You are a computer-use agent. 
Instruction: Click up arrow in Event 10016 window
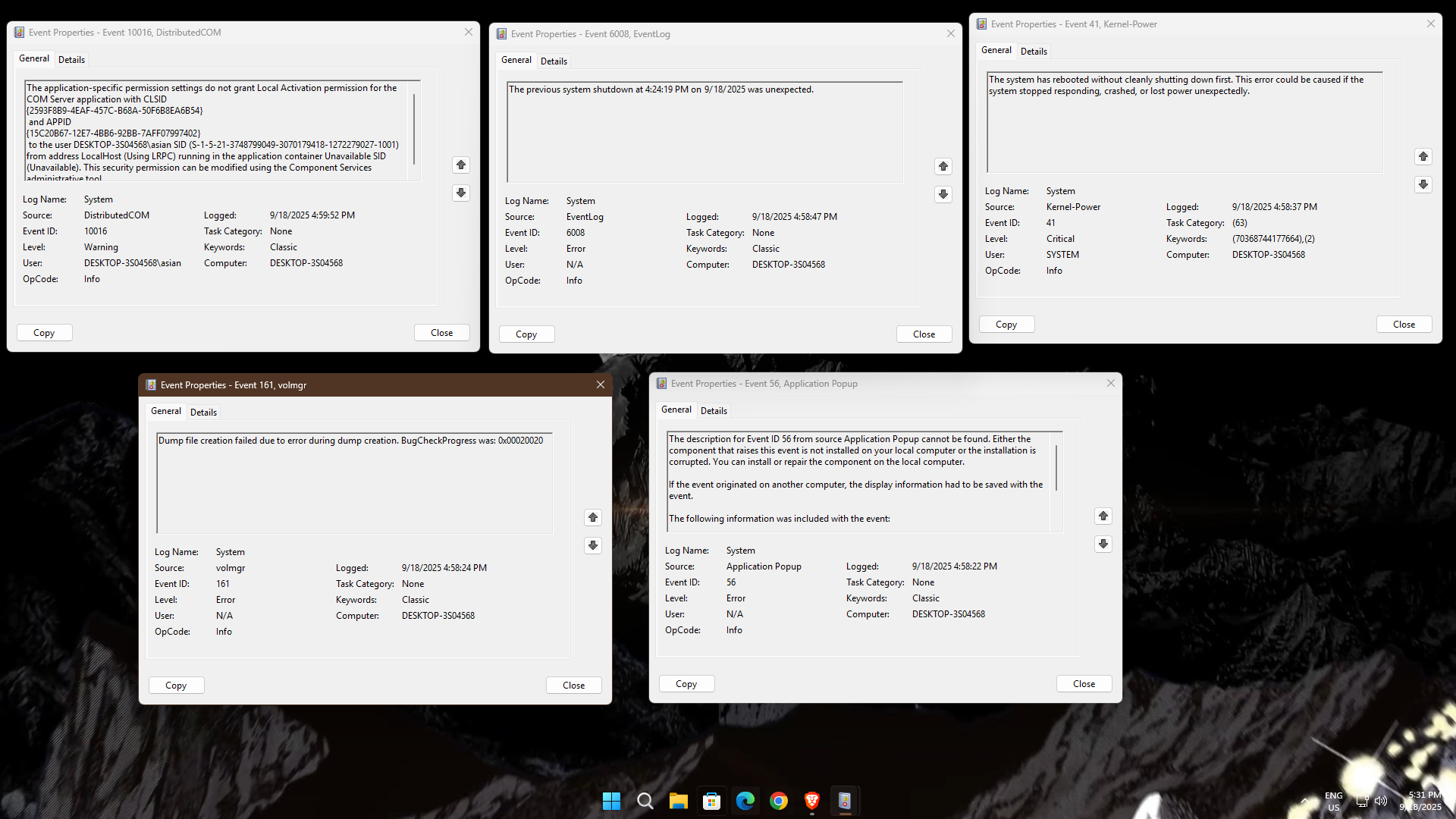(461, 165)
